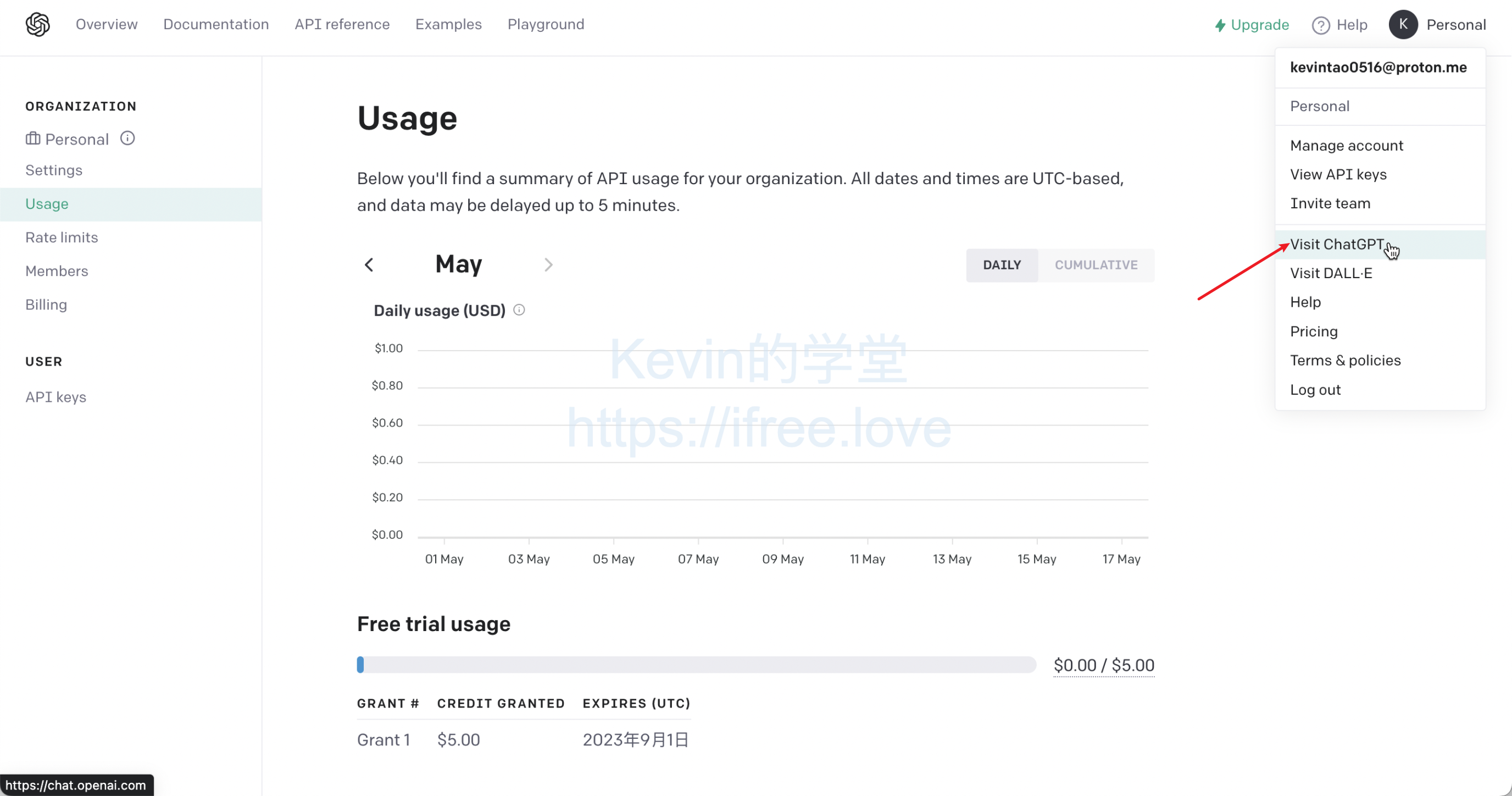Click the Grant 1 row label
Image resolution: width=1512 pixels, height=796 pixels.
[x=383, y=739]
